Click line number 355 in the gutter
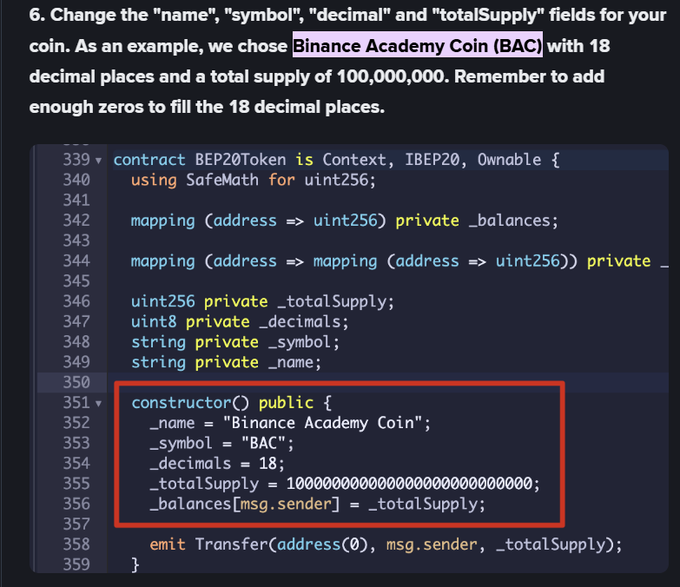 (76, 483)
